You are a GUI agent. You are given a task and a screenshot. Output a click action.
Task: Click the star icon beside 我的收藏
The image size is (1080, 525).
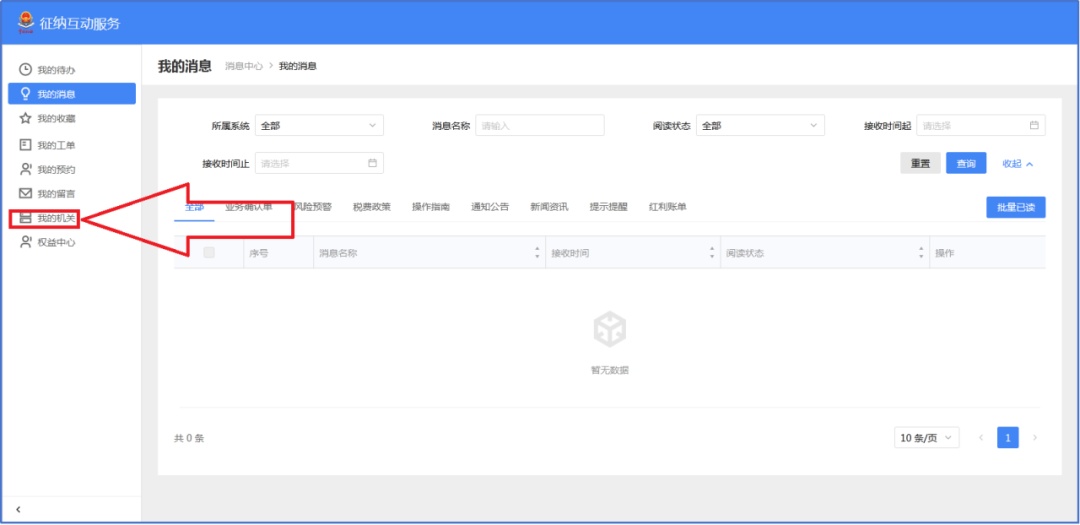pyautogui.click(x=26, y=118)
